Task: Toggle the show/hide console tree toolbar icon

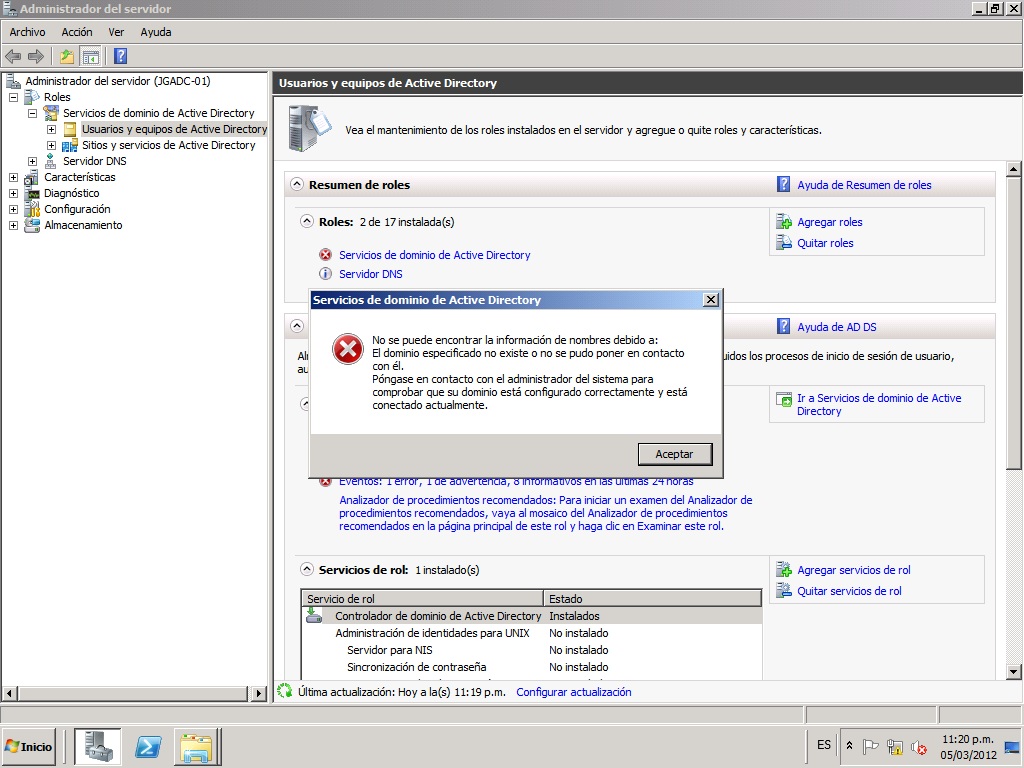Action: pyautogui.click(x=89, y=56)
